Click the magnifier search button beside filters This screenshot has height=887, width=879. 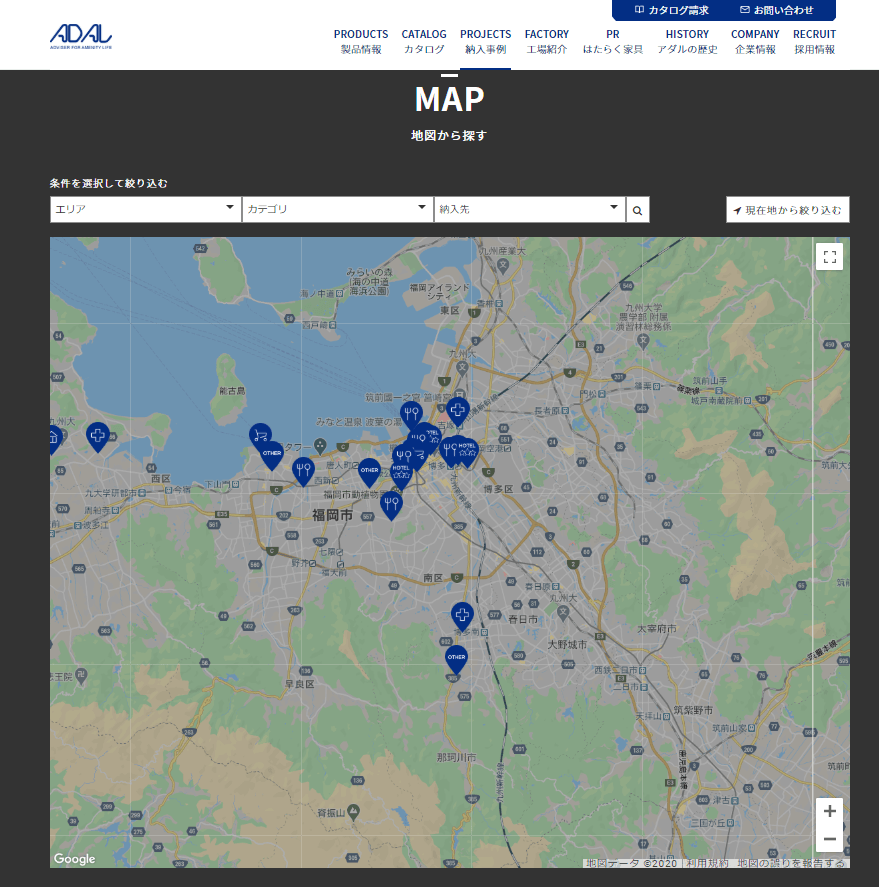[x=638, y=210]
